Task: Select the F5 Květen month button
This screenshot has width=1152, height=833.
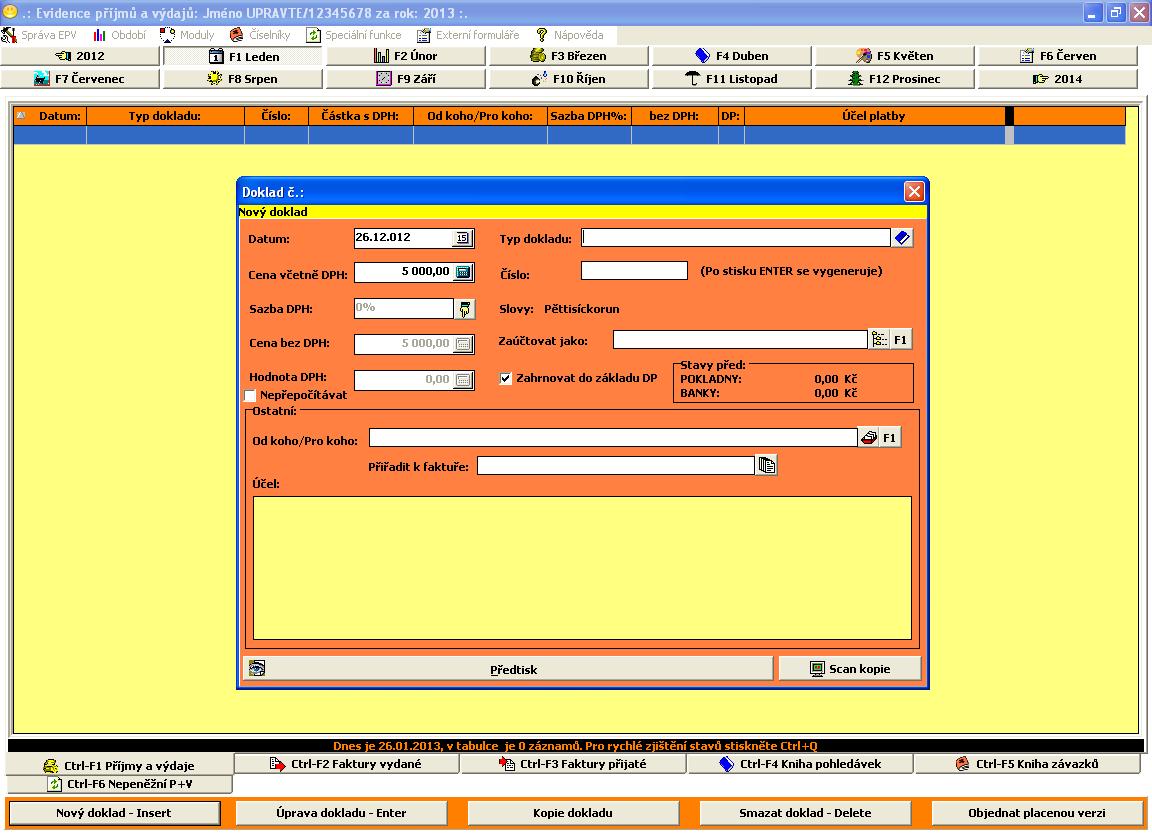Action: [x=895, y=56]
